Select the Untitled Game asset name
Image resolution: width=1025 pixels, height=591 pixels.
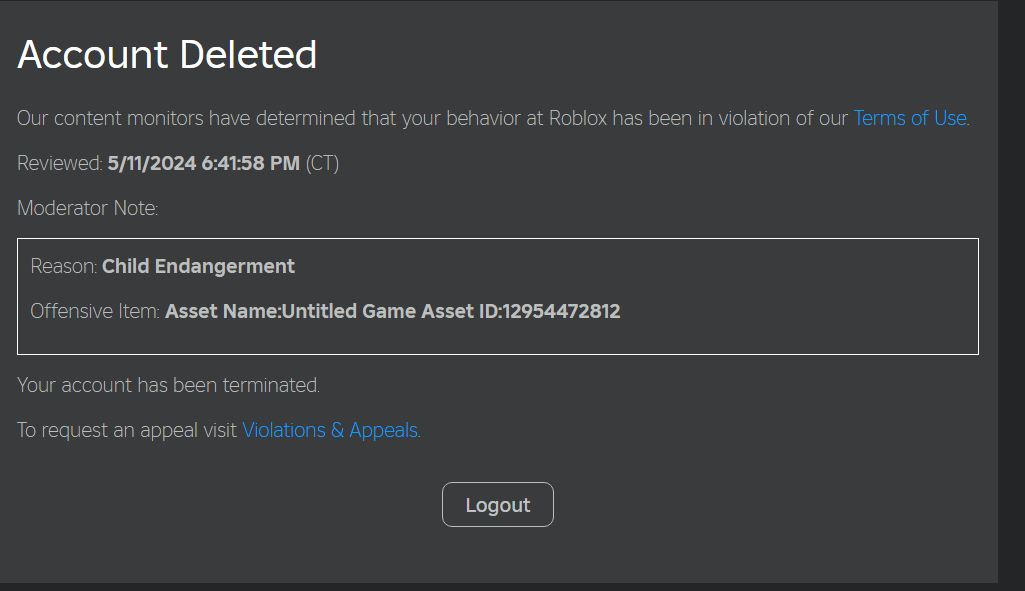348,311
